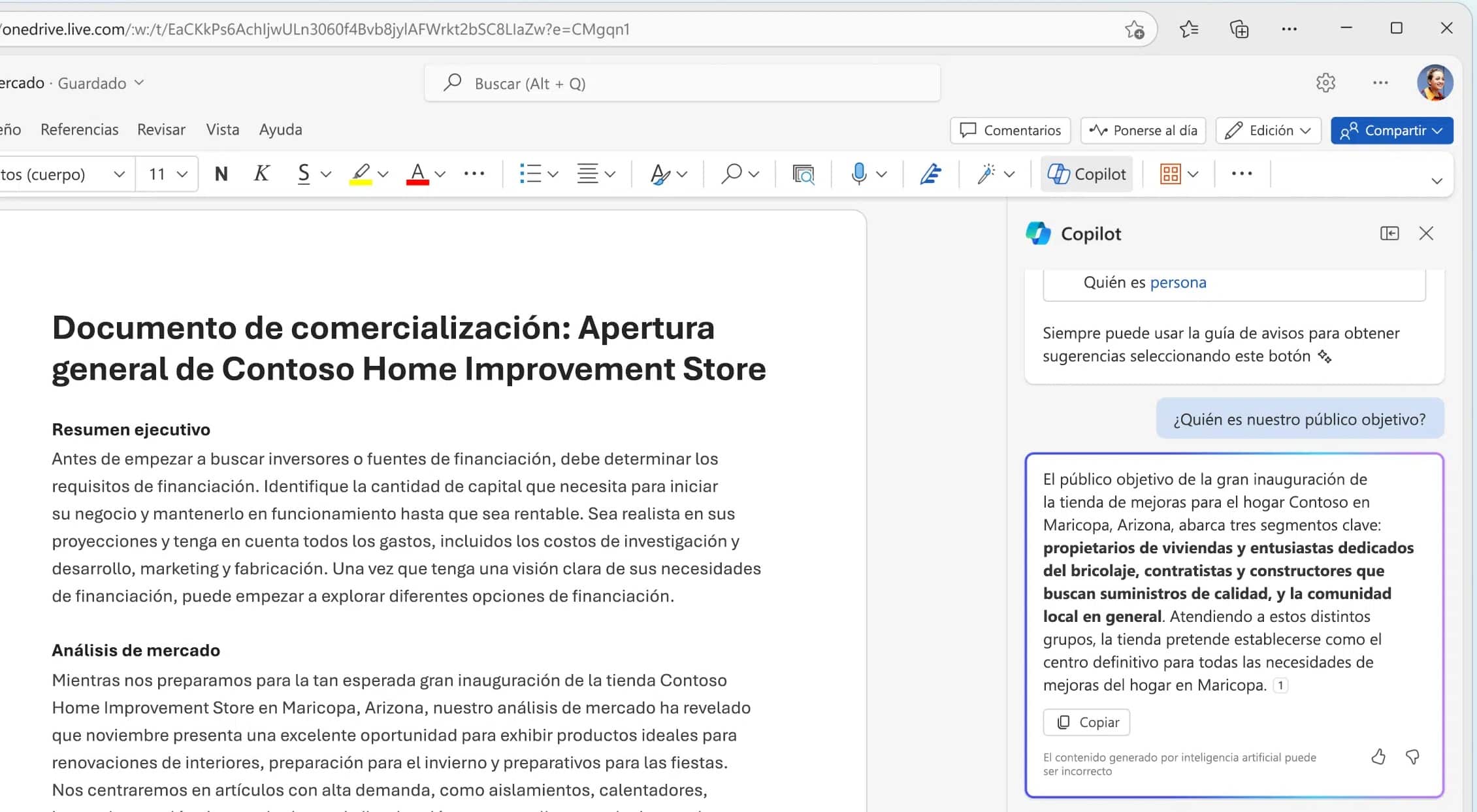Open the header more options ellipsis
Viewport: 1477px width, 812px height.
[1380, 83]
